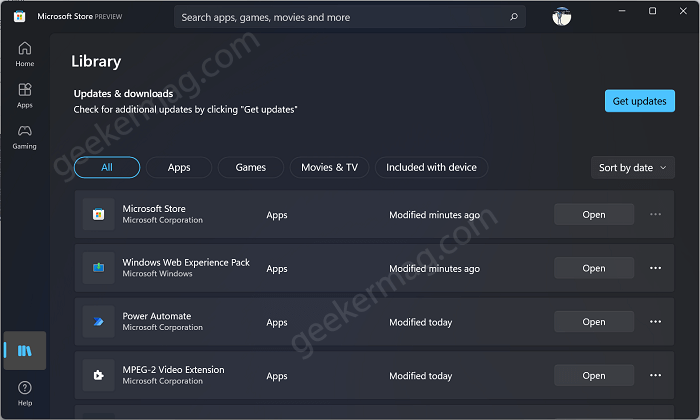Image resolution: width=700 pixels, height=420 pixels.
Task: Click the search magnifier icon
Action: click(514, 17)
